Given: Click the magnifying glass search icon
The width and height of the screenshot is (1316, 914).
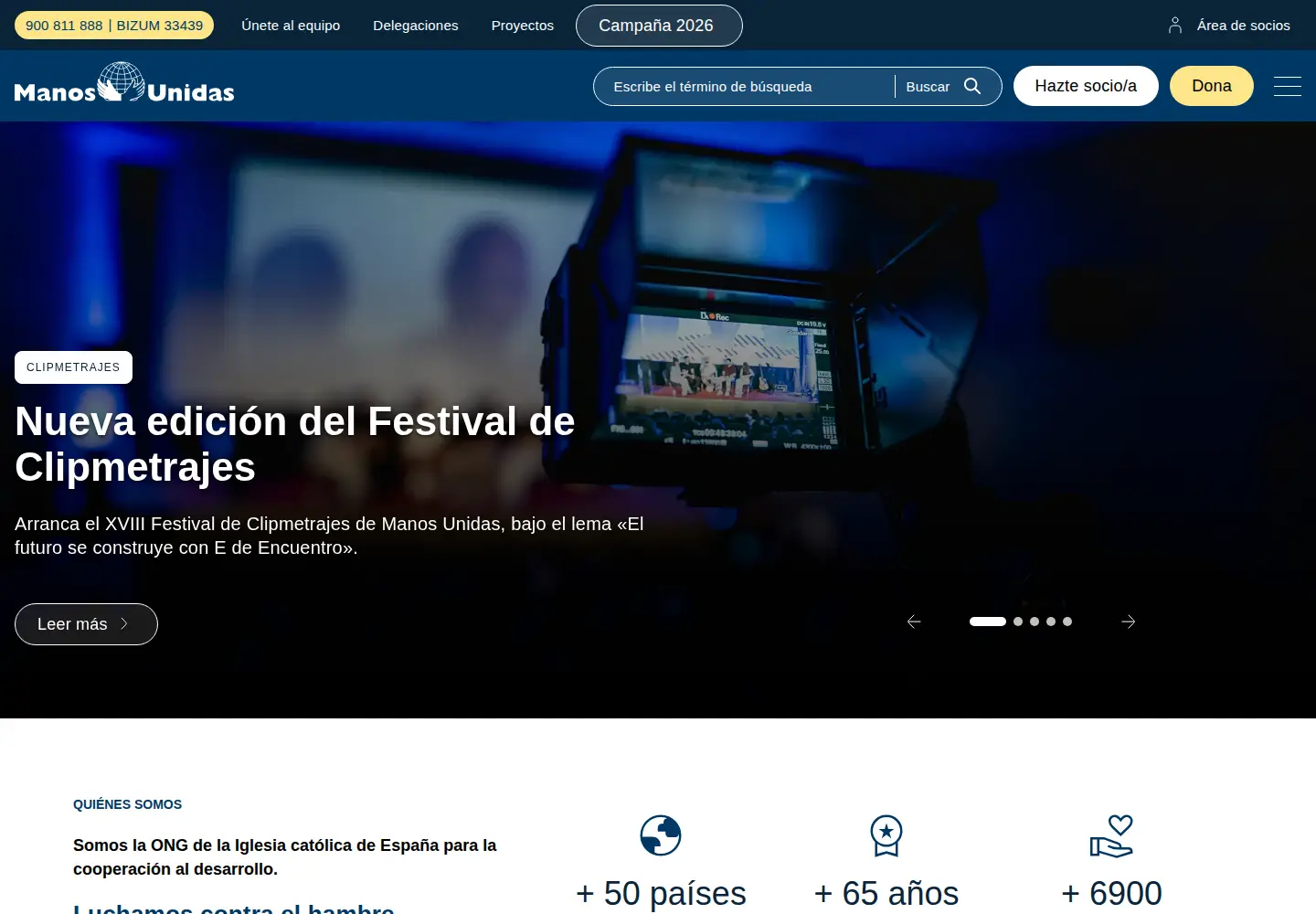Looking at the screenshot, I should pyautogui.click(x=972, y=86).
